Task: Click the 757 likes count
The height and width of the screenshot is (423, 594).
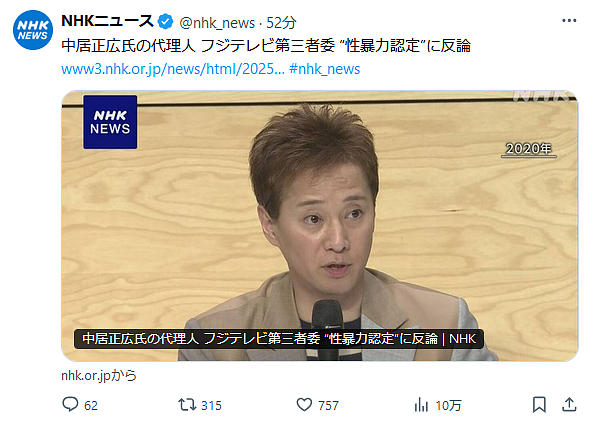Action: 328,405
